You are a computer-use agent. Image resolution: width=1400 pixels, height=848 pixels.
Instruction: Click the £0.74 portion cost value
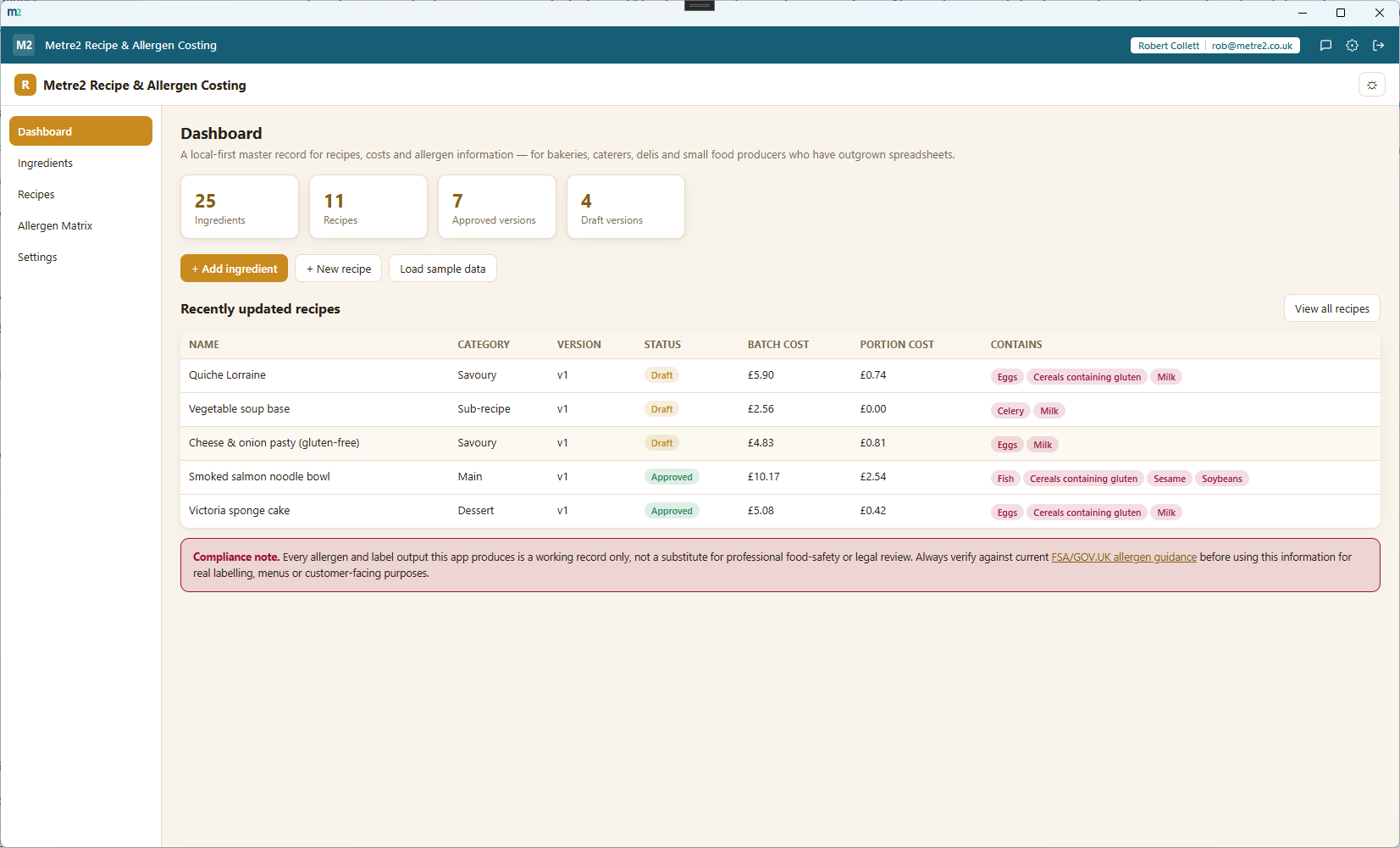click(x=873, y=375)
